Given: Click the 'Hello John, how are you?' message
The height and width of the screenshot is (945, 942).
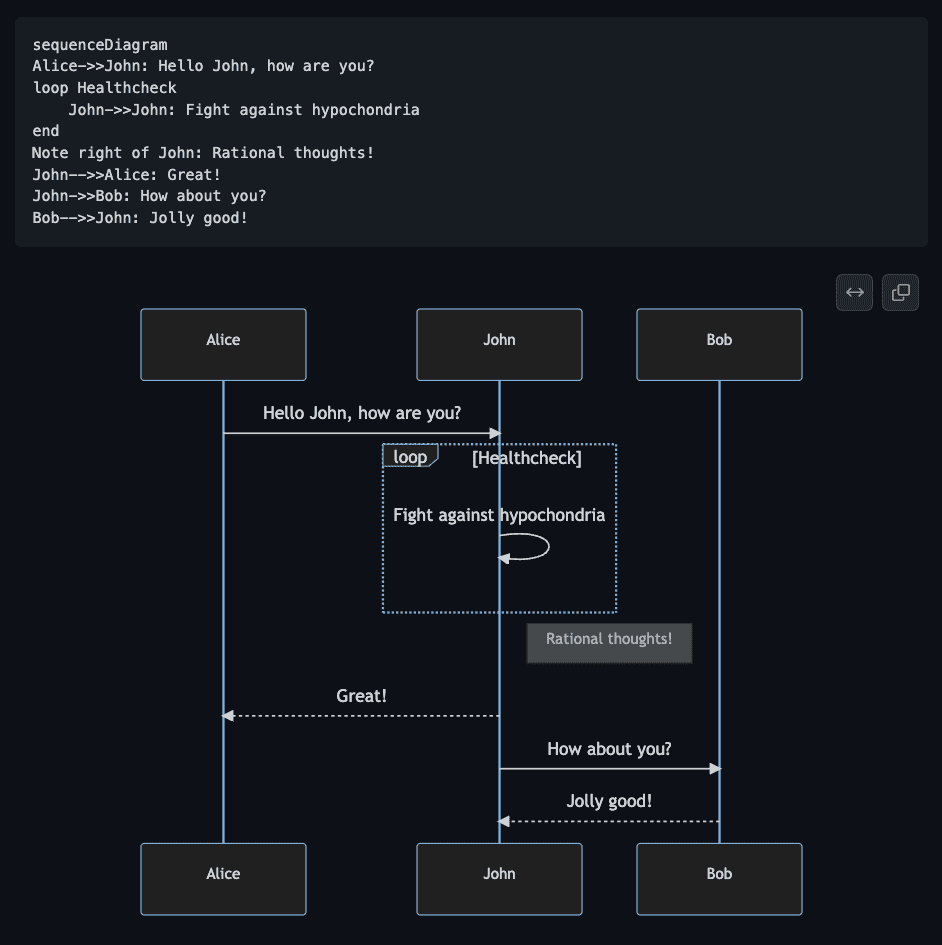Looking at the screenshot, I should coord(362,413).
